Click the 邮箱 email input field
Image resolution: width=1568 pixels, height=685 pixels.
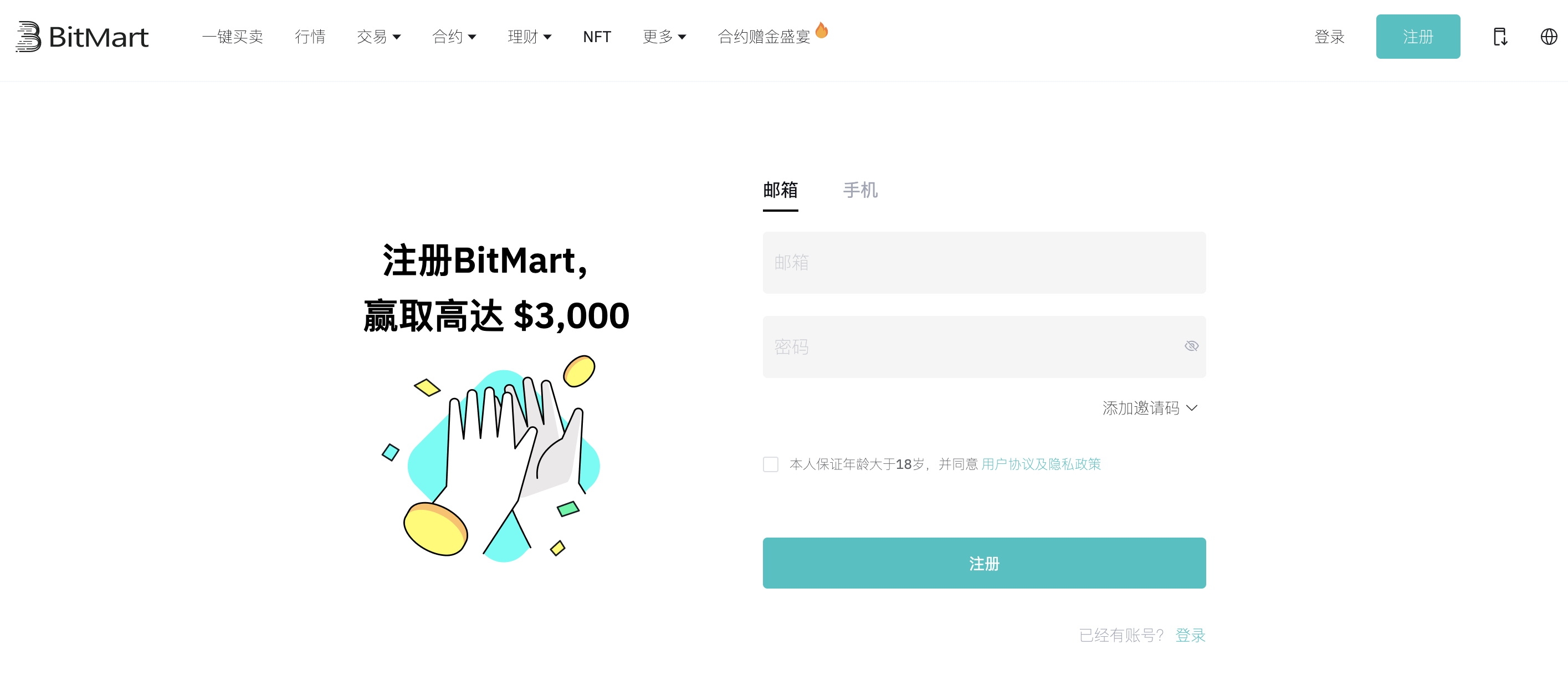click(983, 263)
